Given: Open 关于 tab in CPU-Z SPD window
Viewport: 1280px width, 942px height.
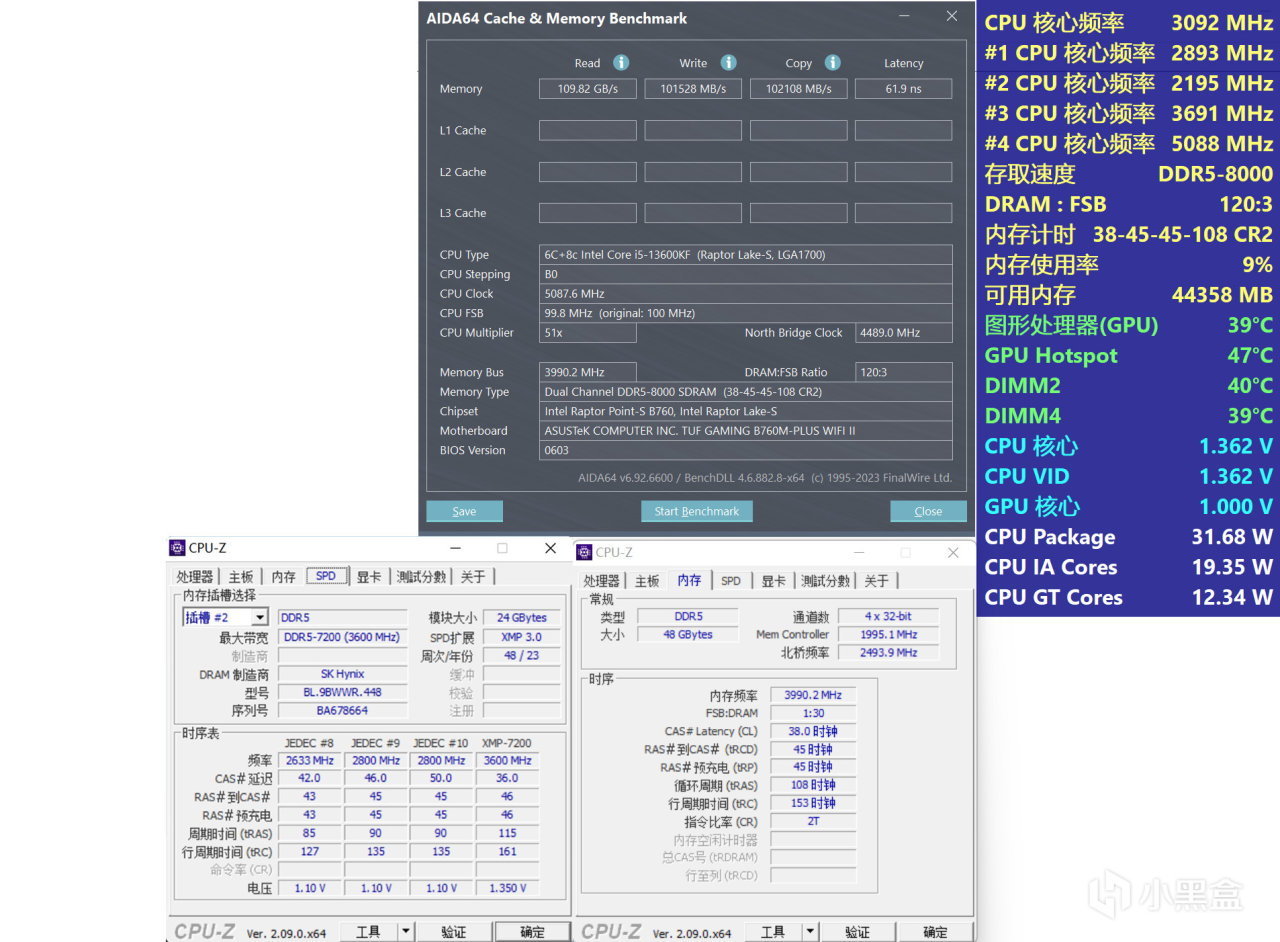Looking at the screenshot, I should coord(473,577).
